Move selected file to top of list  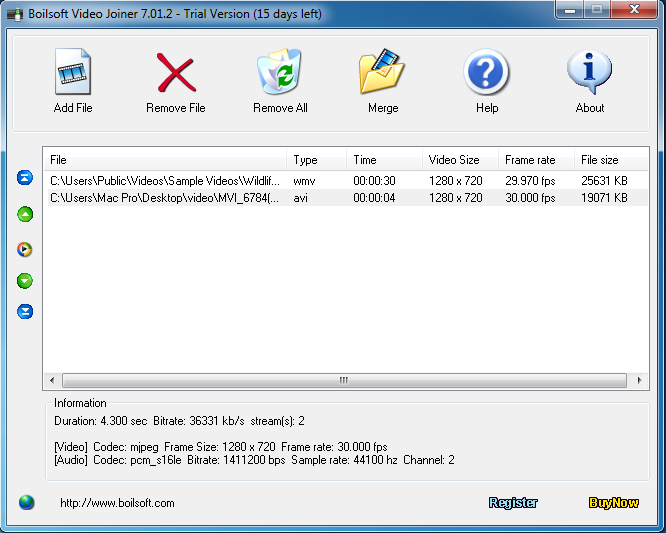(25, 177)
